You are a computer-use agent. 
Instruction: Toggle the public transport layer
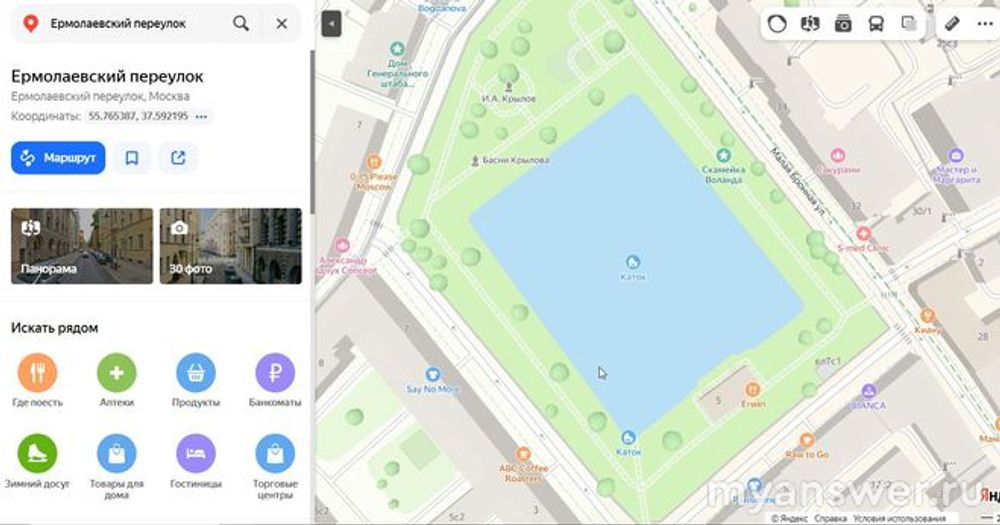[875, 24]
